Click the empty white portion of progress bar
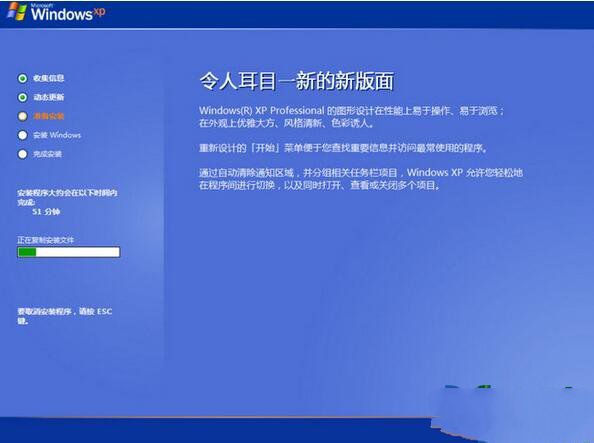 click(x=78, y=252)
